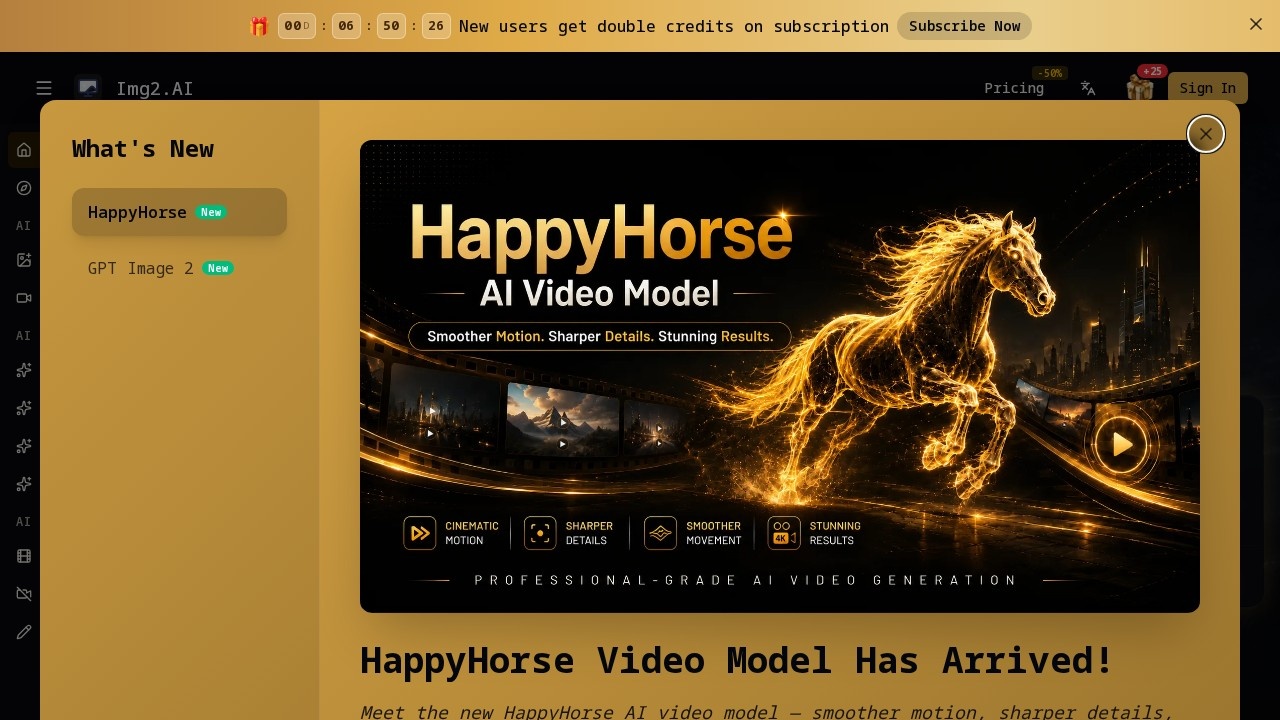Click the gift icon in promo banner
Screen dimensions: 1280x720
(x=259, y=26)
